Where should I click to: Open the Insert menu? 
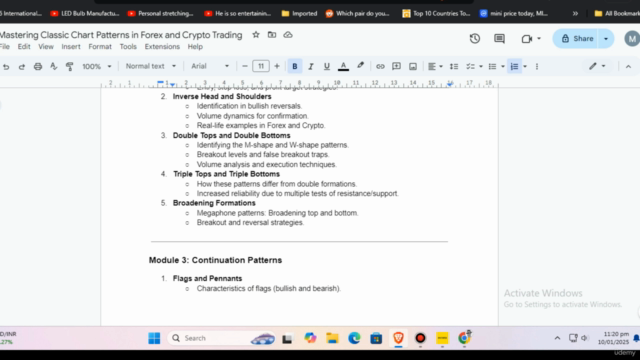(x=71, y=47)
